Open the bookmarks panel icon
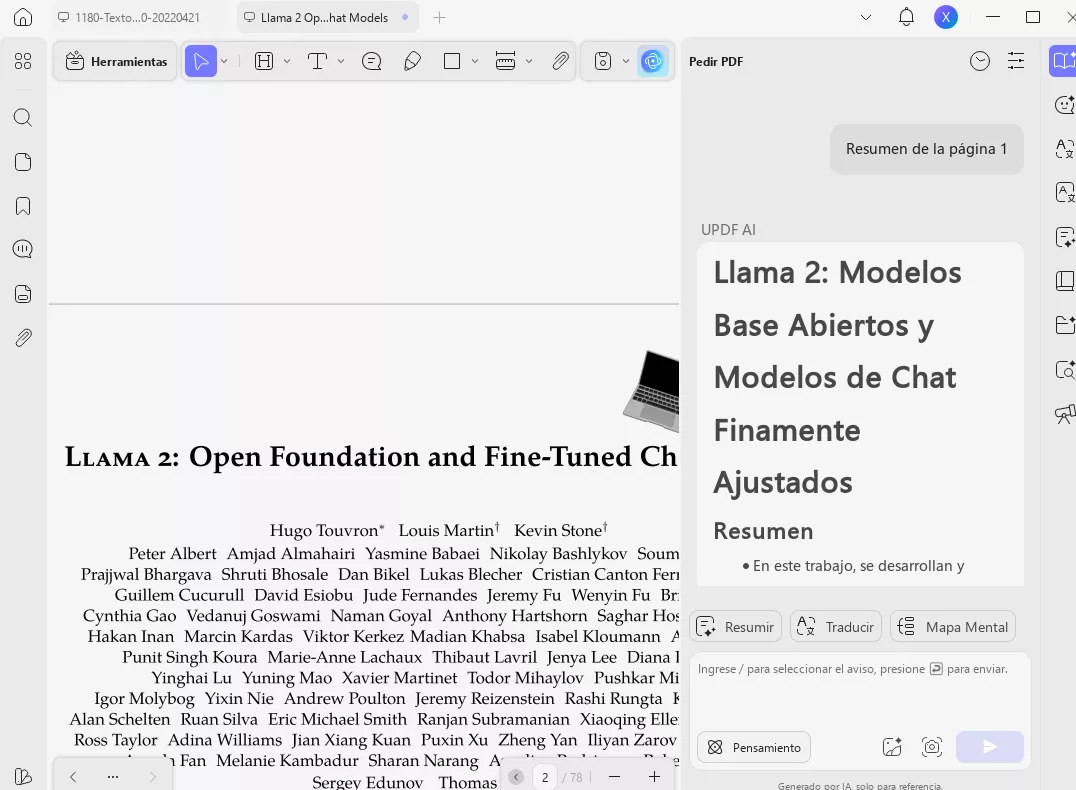 pos(23,206)
